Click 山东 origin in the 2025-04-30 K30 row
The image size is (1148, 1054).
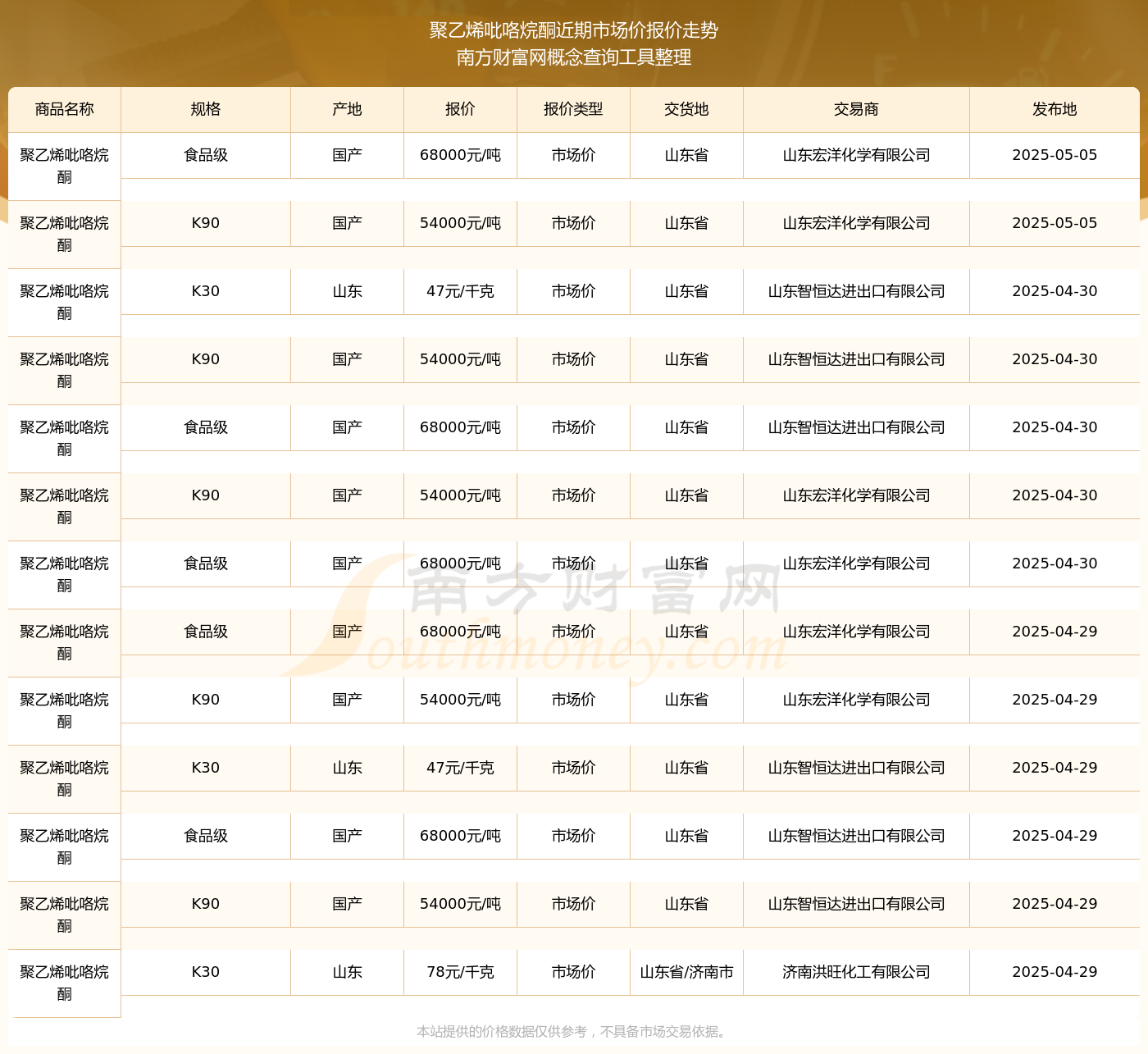pos(347,291)
